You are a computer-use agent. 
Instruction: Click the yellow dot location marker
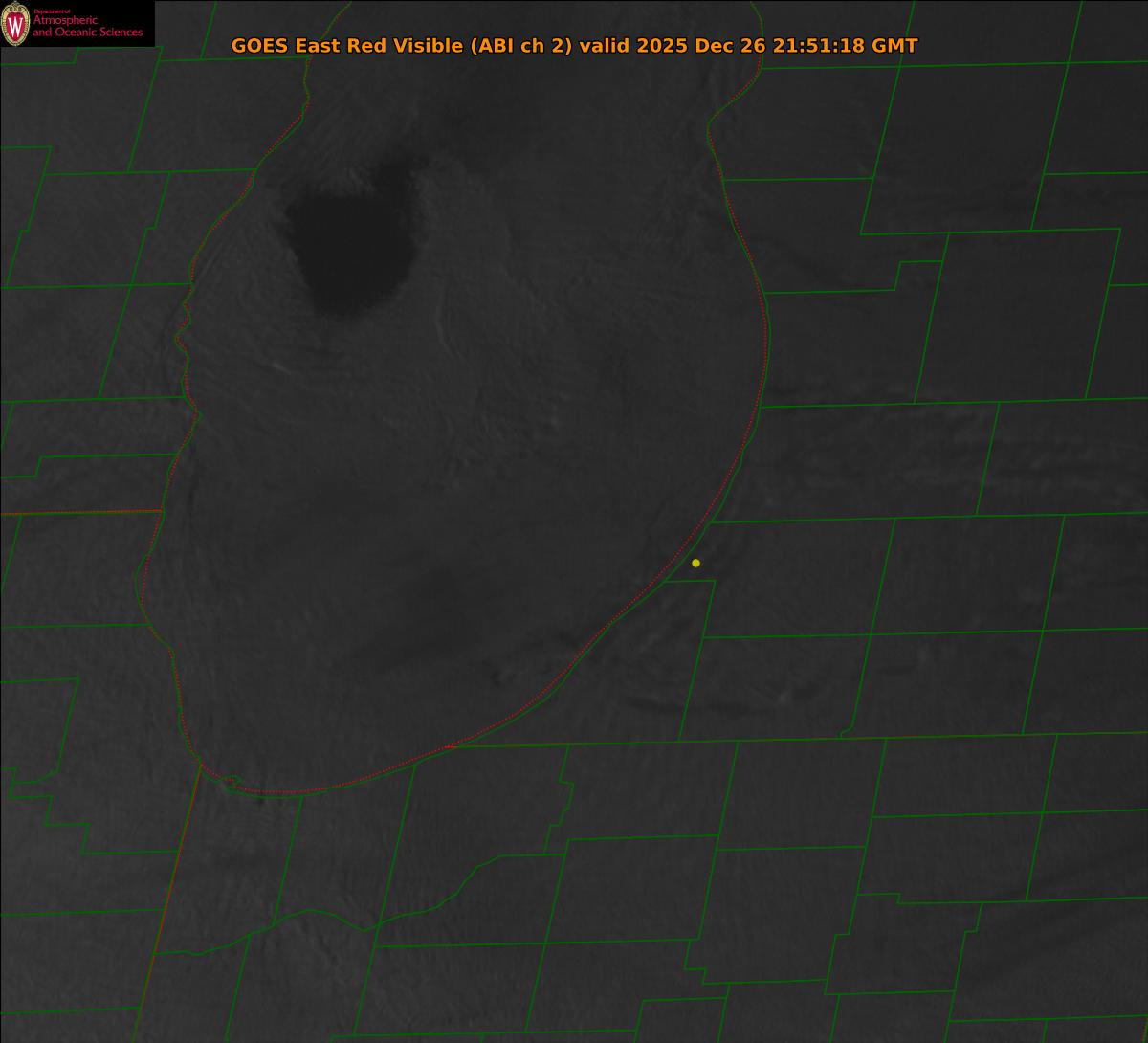[695, 563]
